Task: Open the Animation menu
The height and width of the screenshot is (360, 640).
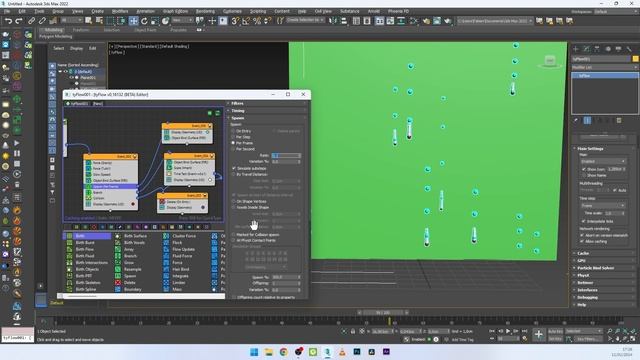Action: (x=145, y=11)
